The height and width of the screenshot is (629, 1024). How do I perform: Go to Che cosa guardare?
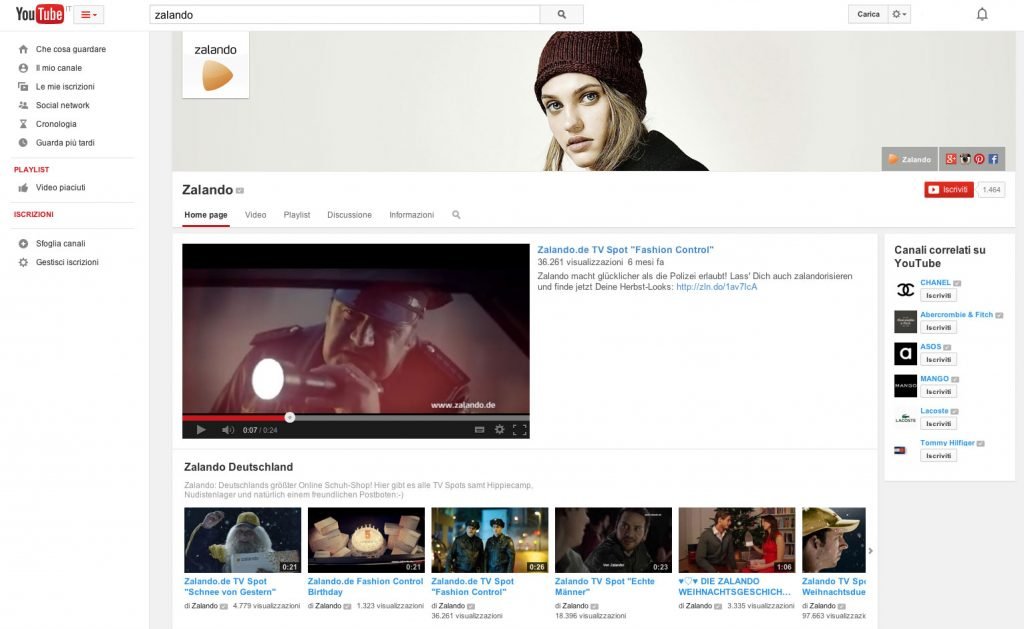click(x=71, y=49)
